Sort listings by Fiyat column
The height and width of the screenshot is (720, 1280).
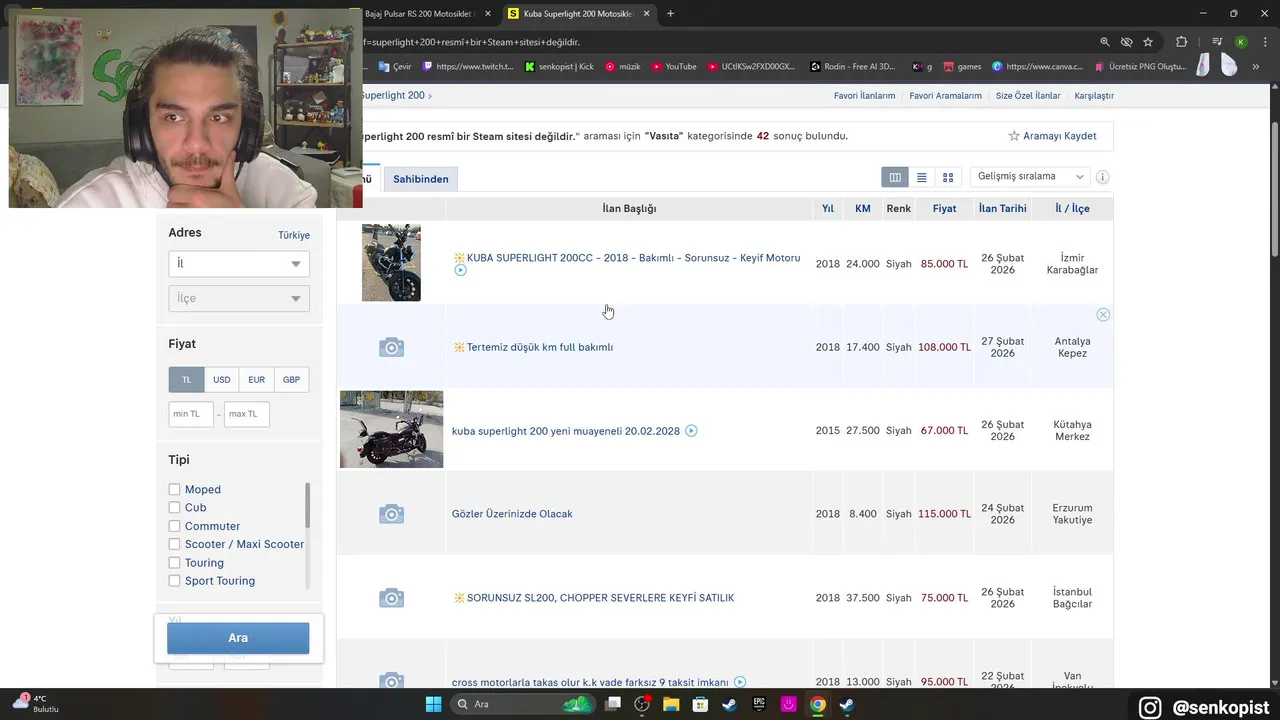click(x=944, y=209)
